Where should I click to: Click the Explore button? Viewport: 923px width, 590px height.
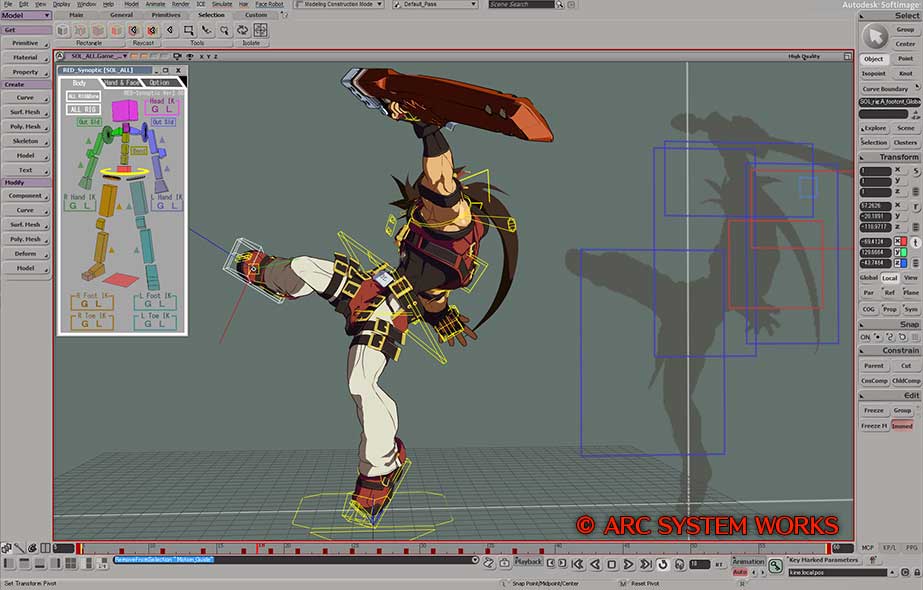[x=874, y=128]
